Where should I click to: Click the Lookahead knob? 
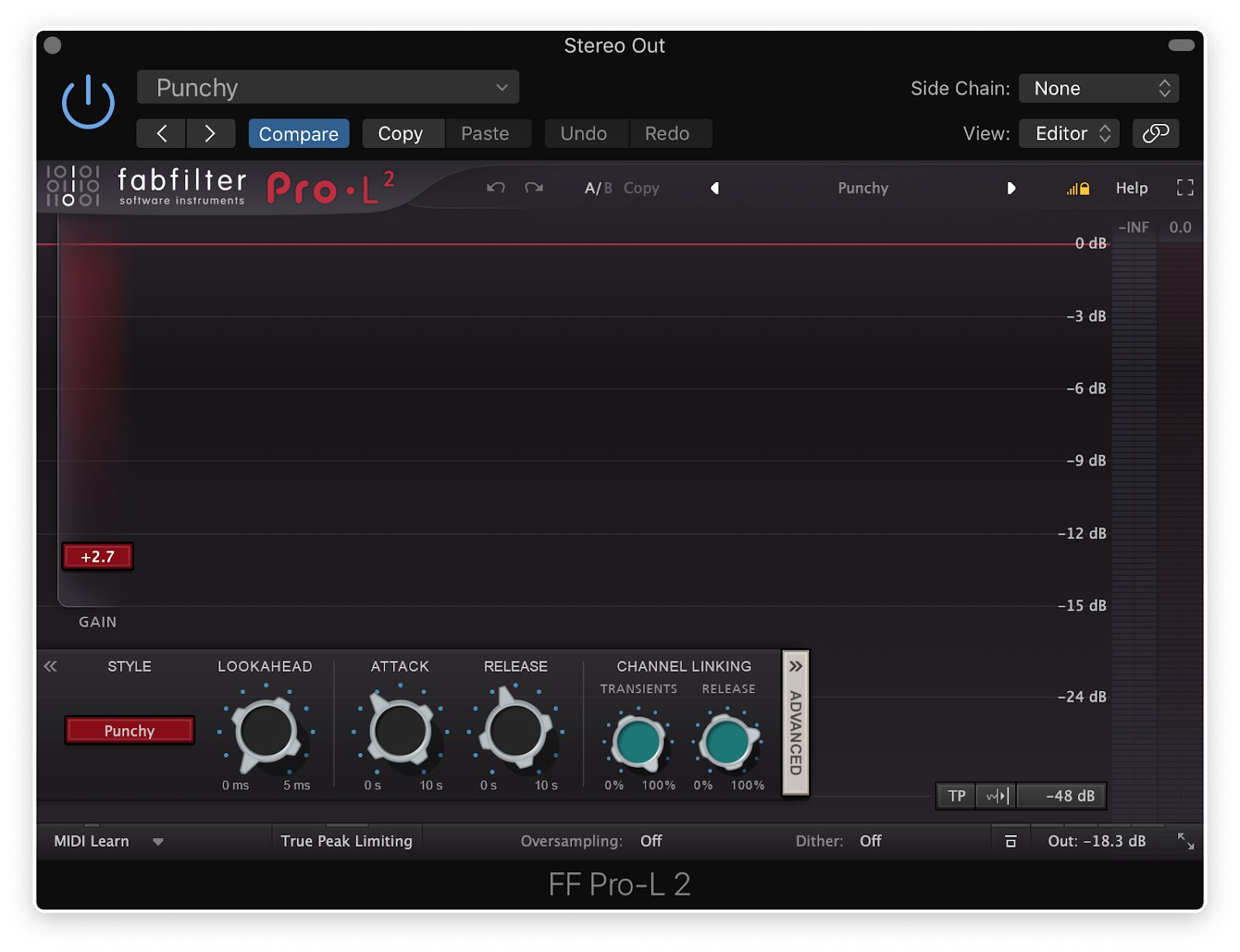coord(266,732)
